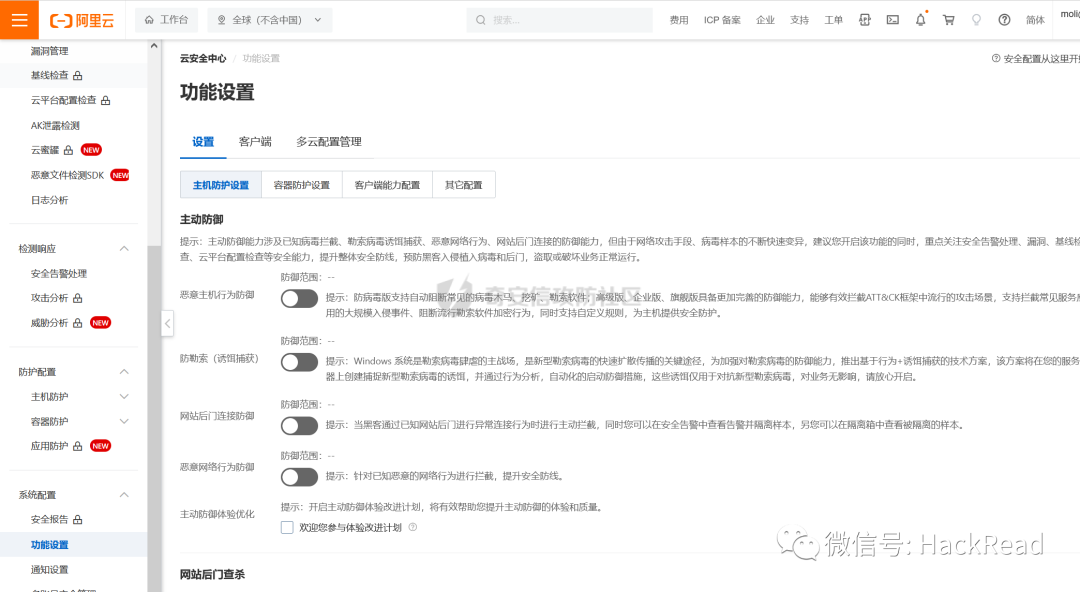Open the Cloud Shell terminal icon
Viewport: 1080px width, 592px height.
[x=893, y=20]
